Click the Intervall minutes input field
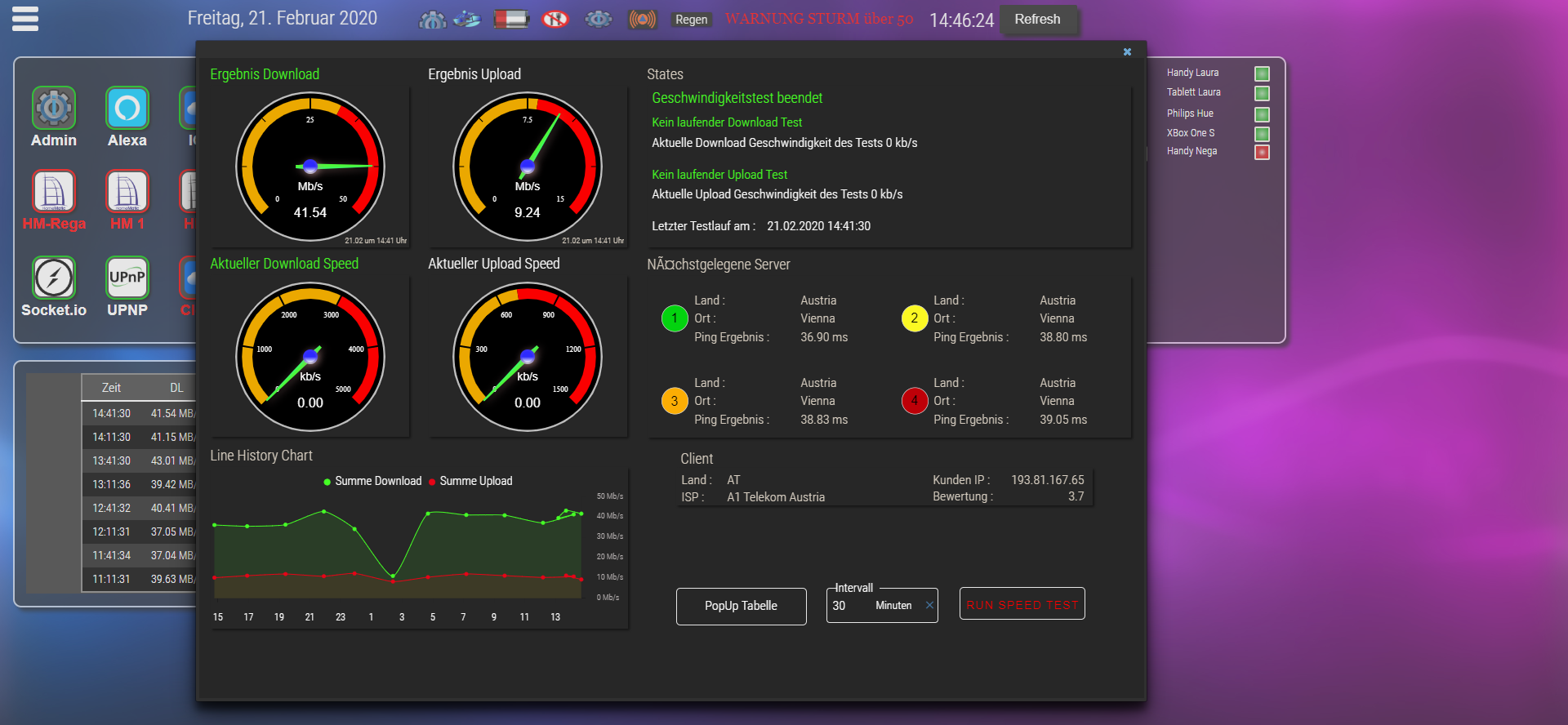 tap(871, 606)
